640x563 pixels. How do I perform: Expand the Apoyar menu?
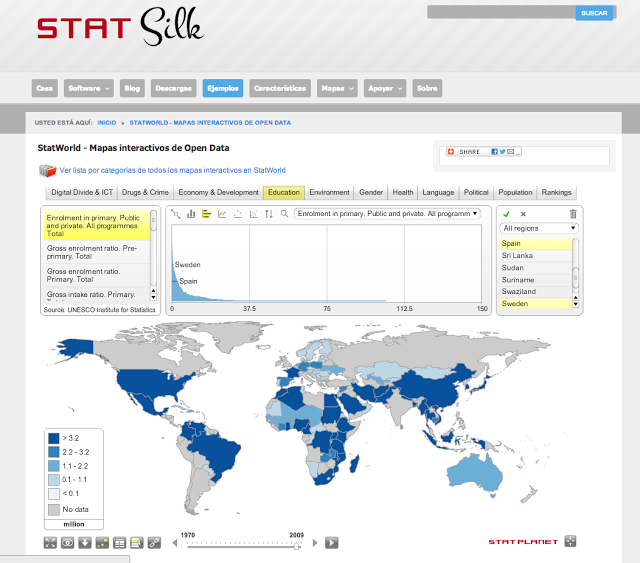point(385,88)
